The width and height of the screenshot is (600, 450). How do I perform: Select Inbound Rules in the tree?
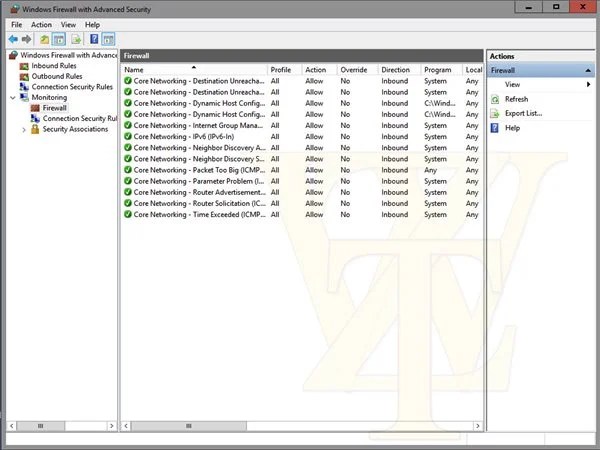tap(54, 66)
